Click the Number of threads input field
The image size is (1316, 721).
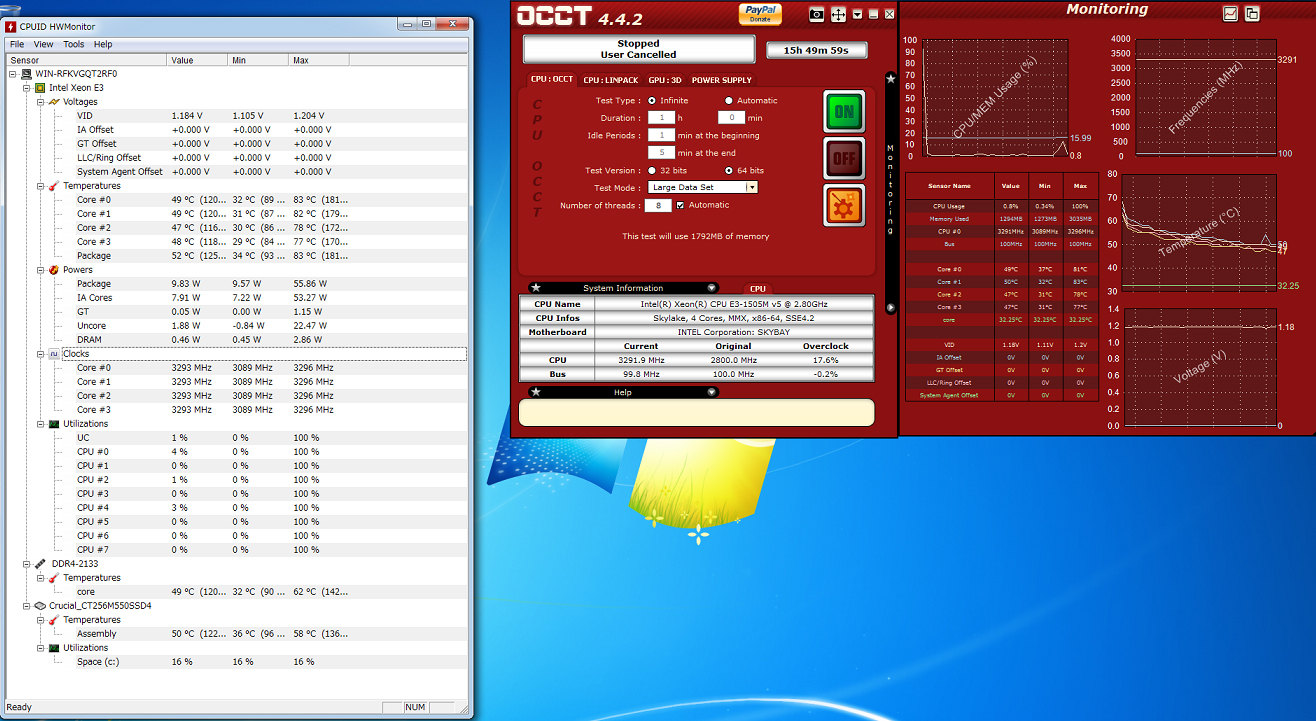tap(657, 205)
